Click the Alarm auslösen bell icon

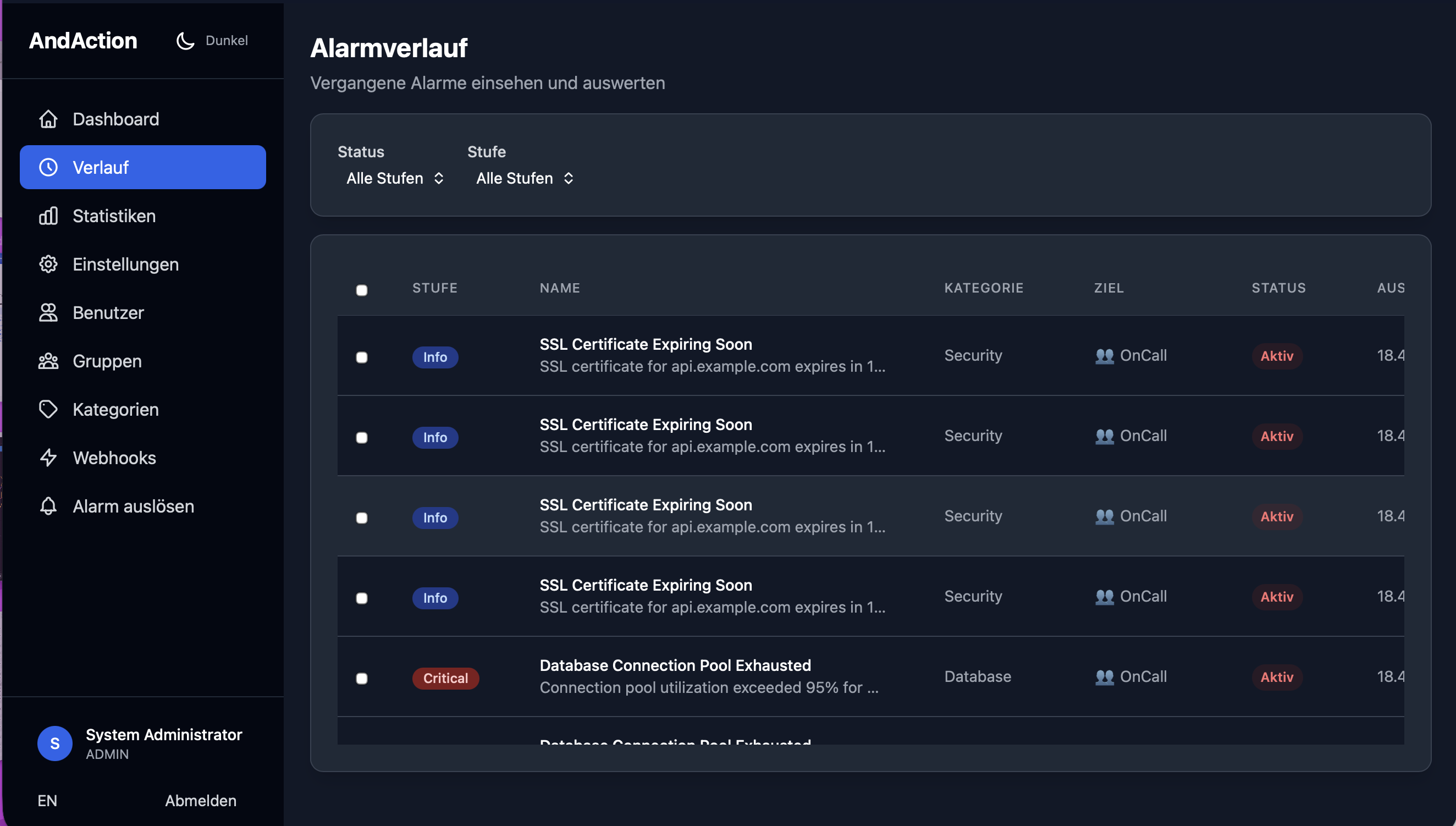(48, 506)
